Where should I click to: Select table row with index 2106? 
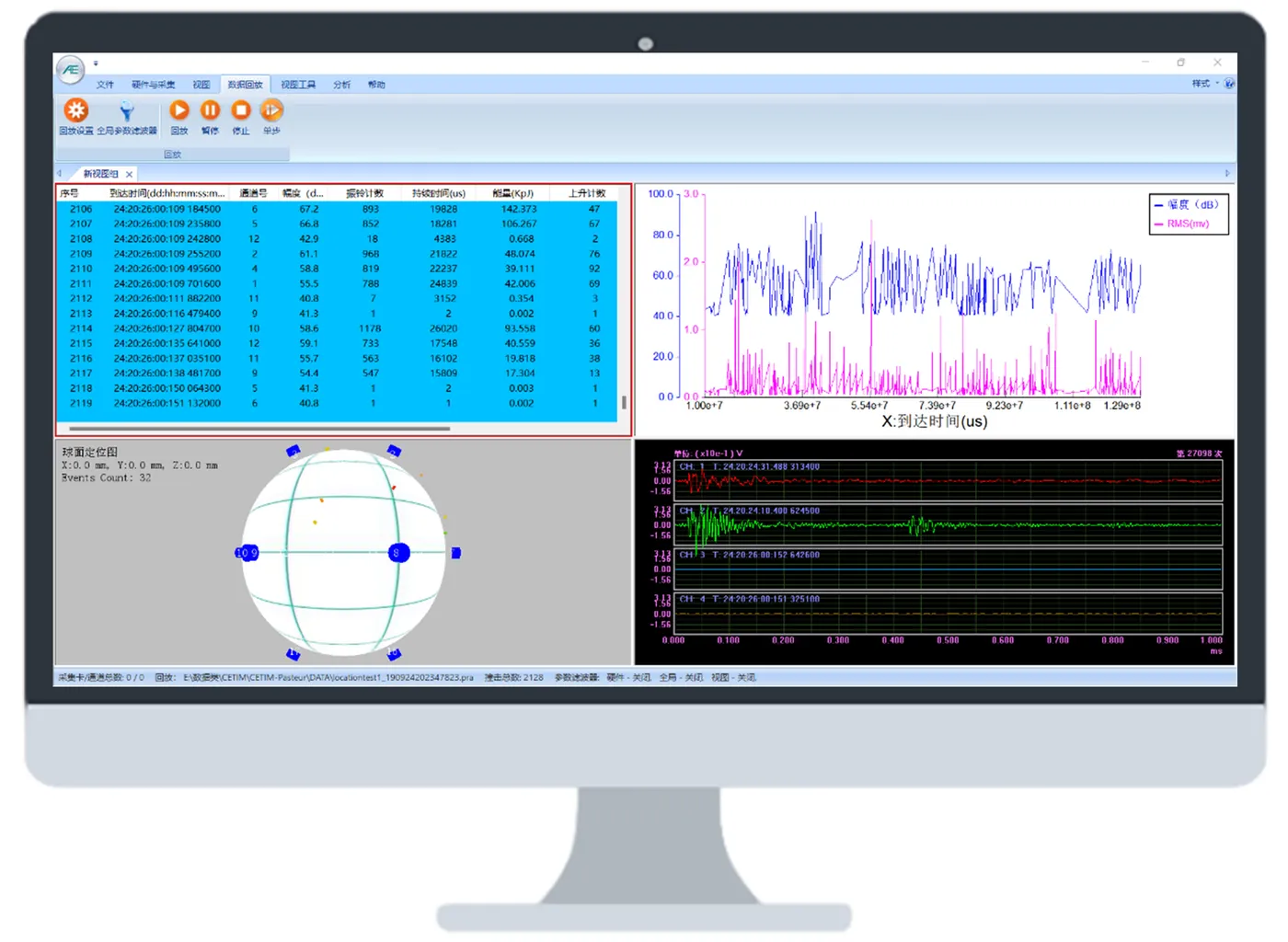[x=338, y=209]
